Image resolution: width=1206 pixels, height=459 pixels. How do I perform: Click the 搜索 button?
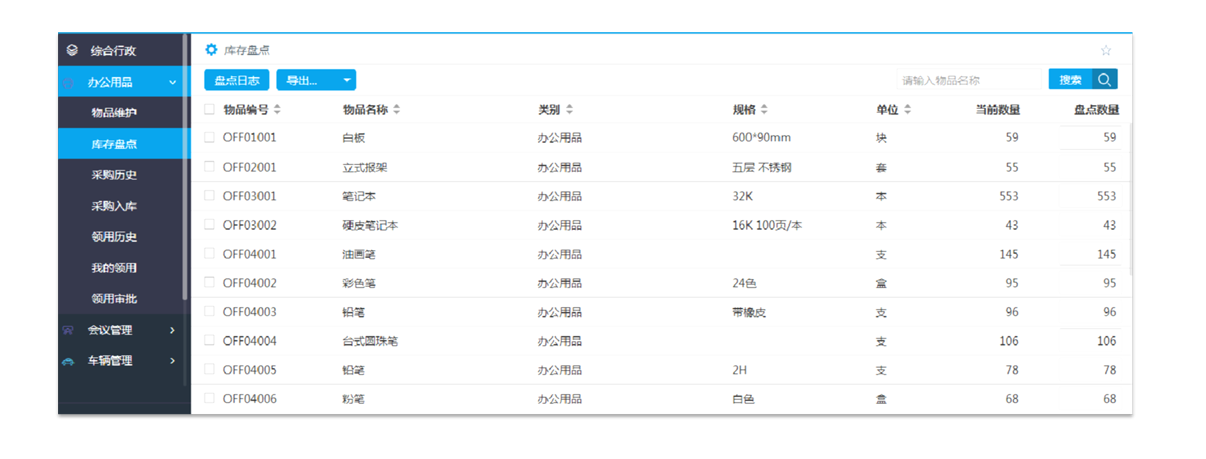pyautogui.click(x=1071, y=80)
